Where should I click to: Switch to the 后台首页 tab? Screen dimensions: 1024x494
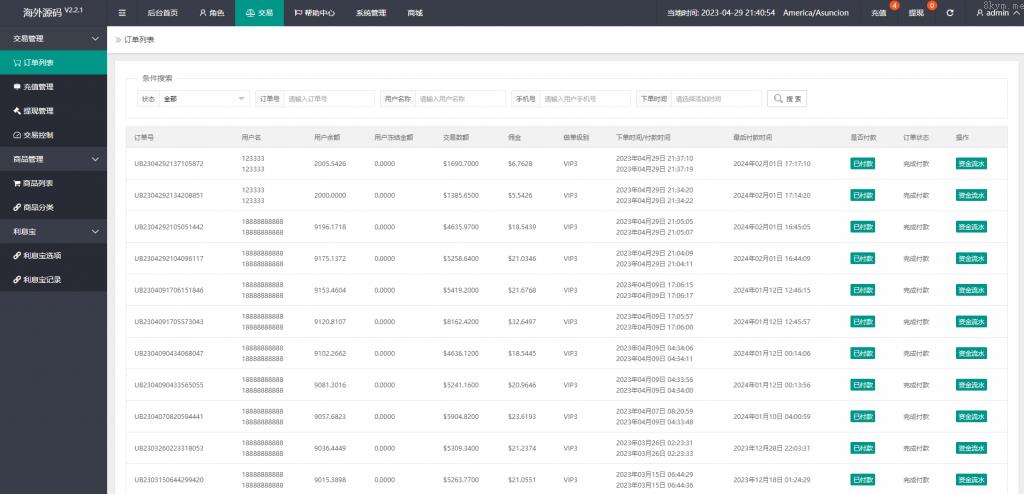(162, 13)
